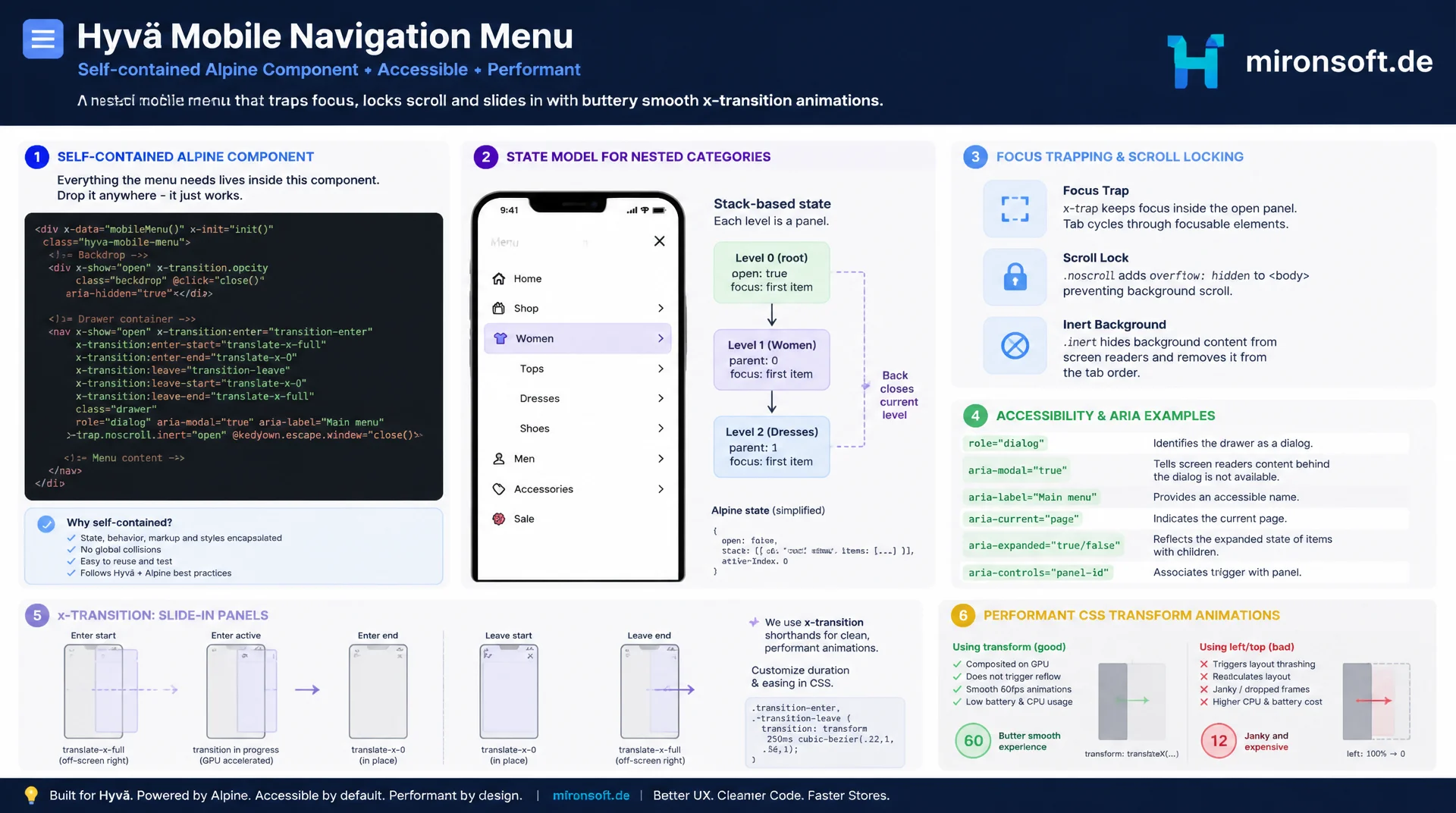Viewport: 1456px width, 813px height.
Task: Click the phone battery status icon
Action: point(659,210)
